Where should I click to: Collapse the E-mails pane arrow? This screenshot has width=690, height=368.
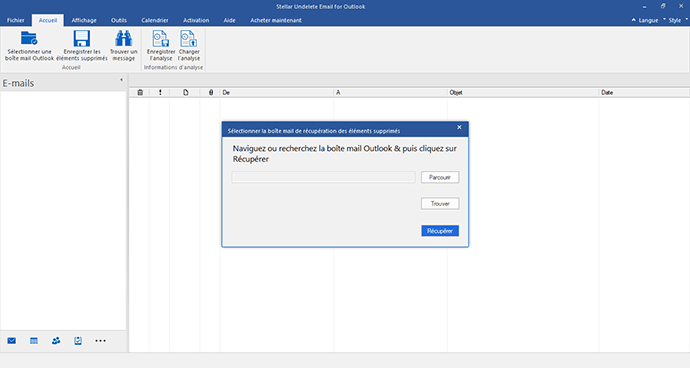(x=121, y=80)
